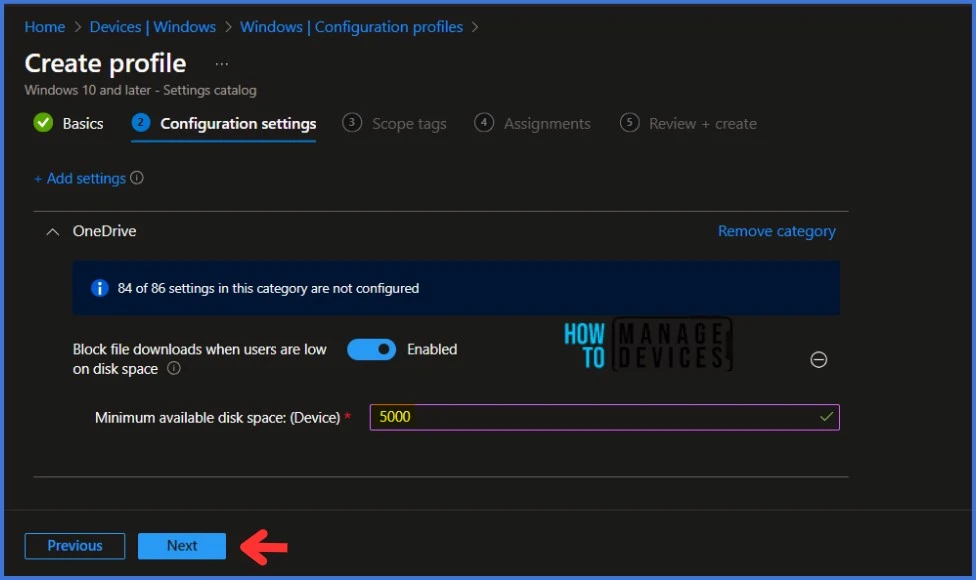Click Remove category link
The width and height of the screenshot is (976, 580).
click(776, 231)
